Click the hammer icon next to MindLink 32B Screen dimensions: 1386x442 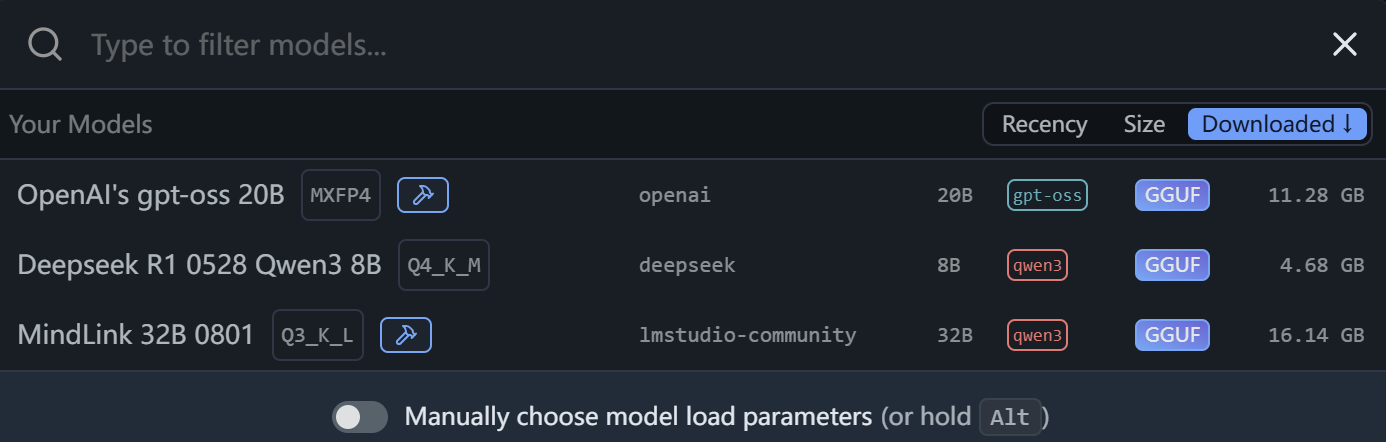(406, 335)
